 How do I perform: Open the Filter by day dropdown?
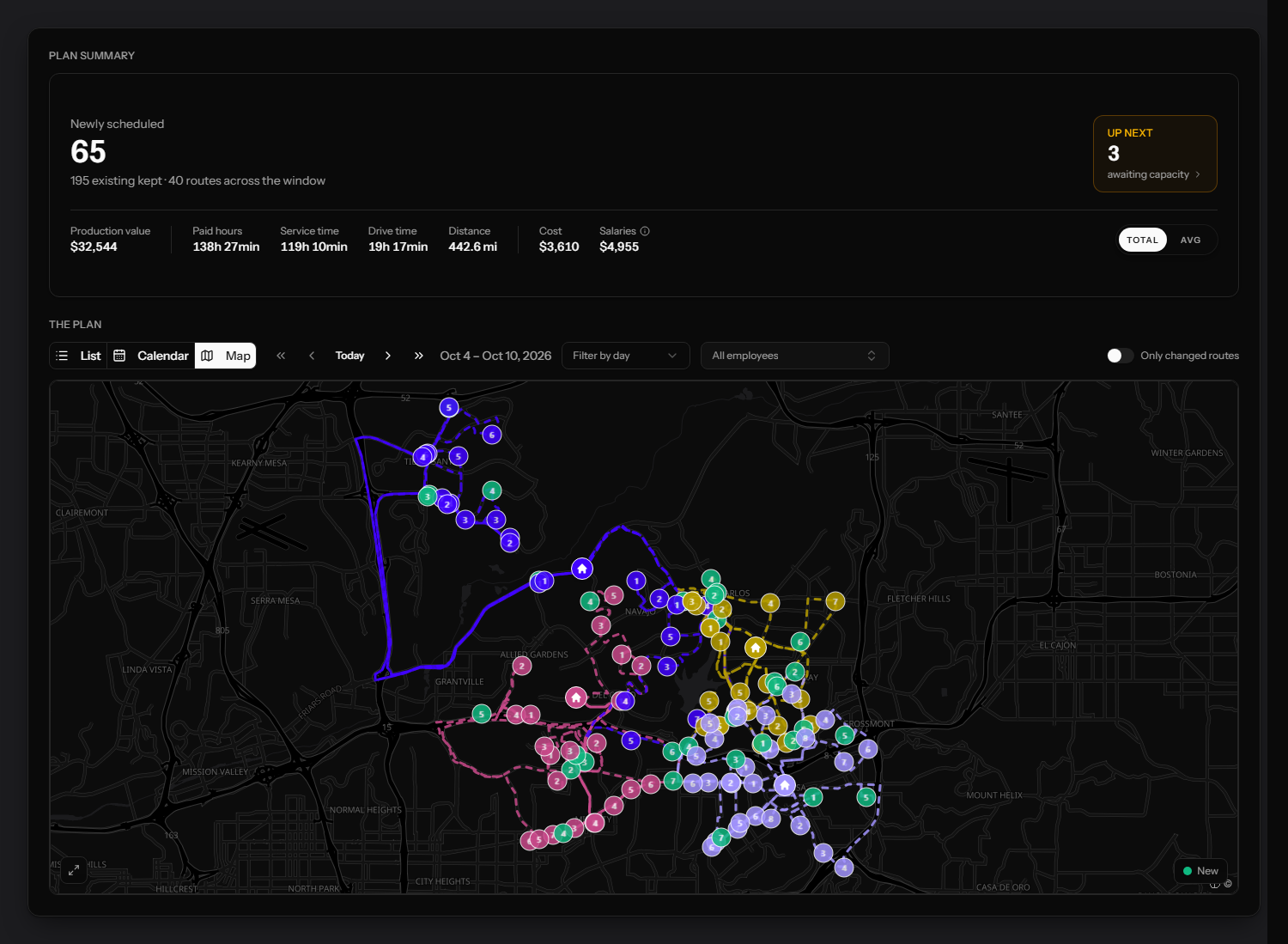pyautogui.click(x=625, y=356)
